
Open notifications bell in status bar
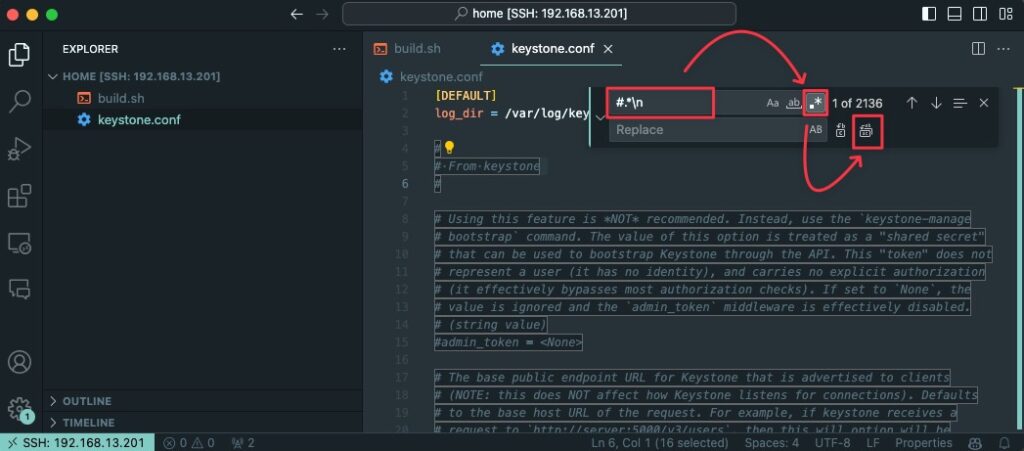point(1004,443)
